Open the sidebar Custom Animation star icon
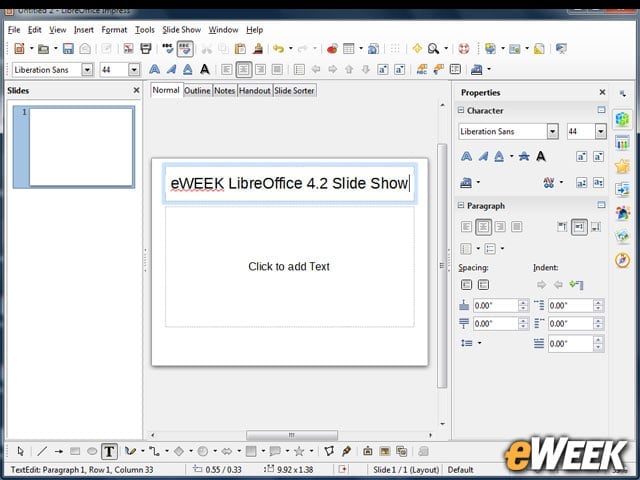Image resolution: width=640 pixels, height=480 pixels. coord(622,166)
